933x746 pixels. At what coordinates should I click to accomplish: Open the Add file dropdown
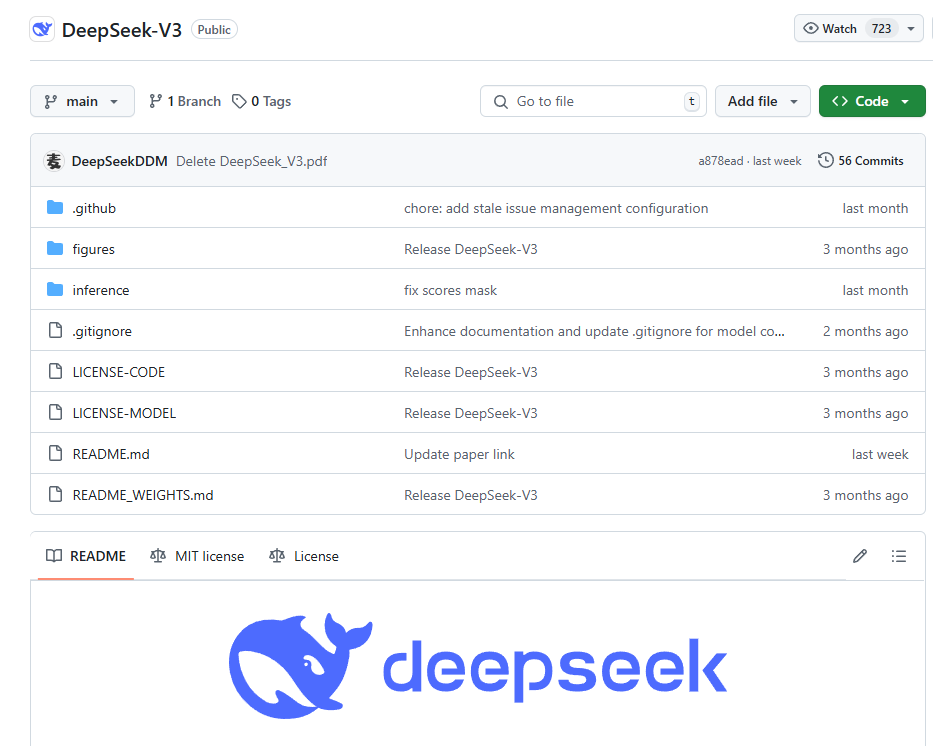tap(762, 101)
